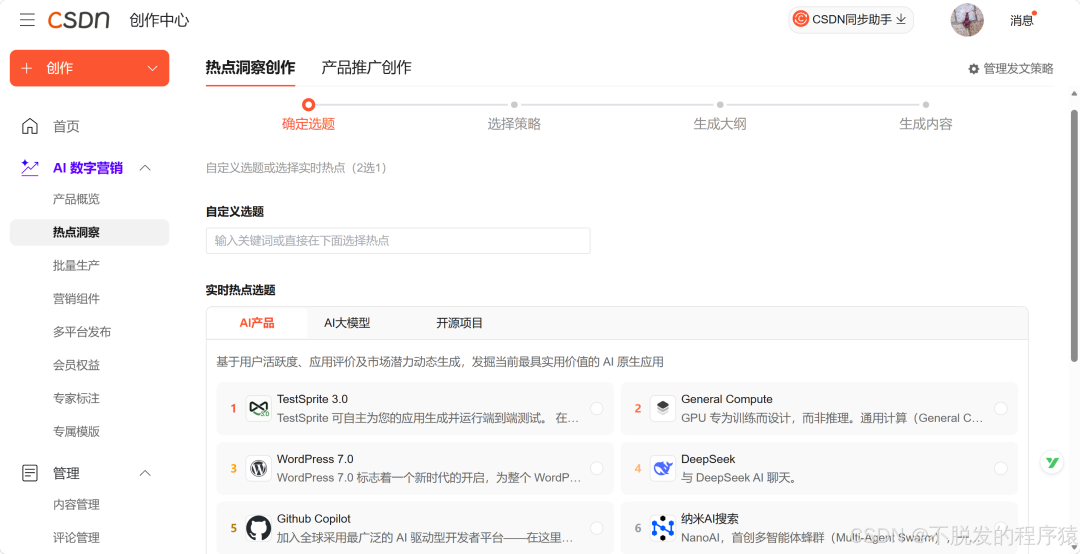Screen dimensions: 1080x554
Task: Select the DeepSeek radio button
Action: (1001, 469)
